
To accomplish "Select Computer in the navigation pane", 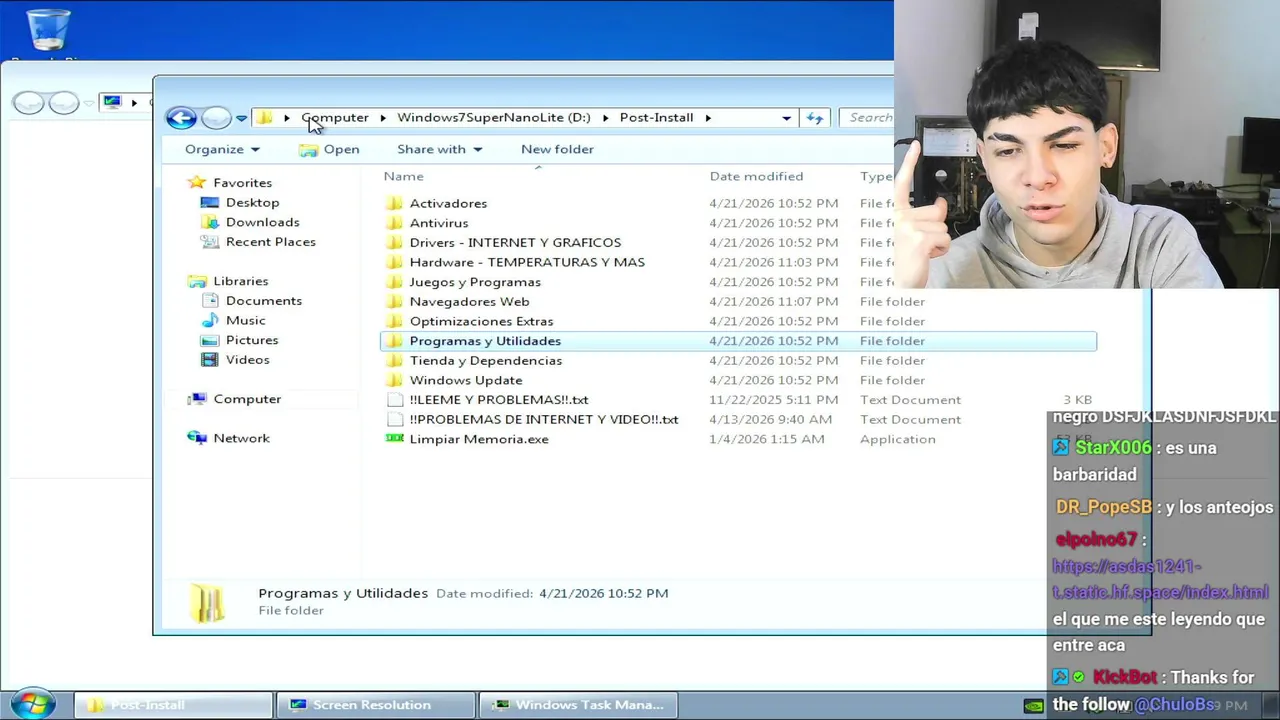I will pyautogui.click(x=247, y=399).
